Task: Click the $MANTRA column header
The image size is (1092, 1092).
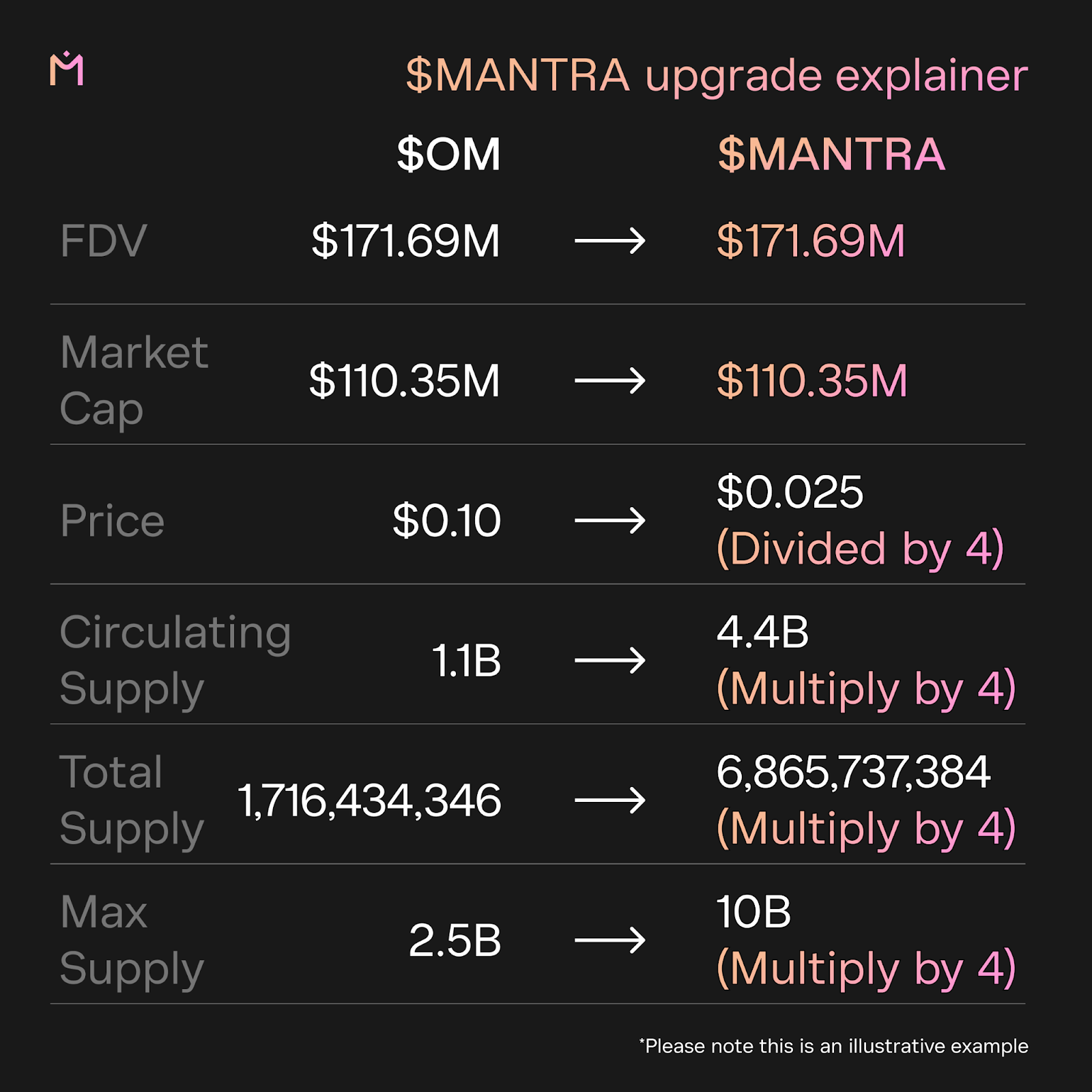Action: point(831,154)
